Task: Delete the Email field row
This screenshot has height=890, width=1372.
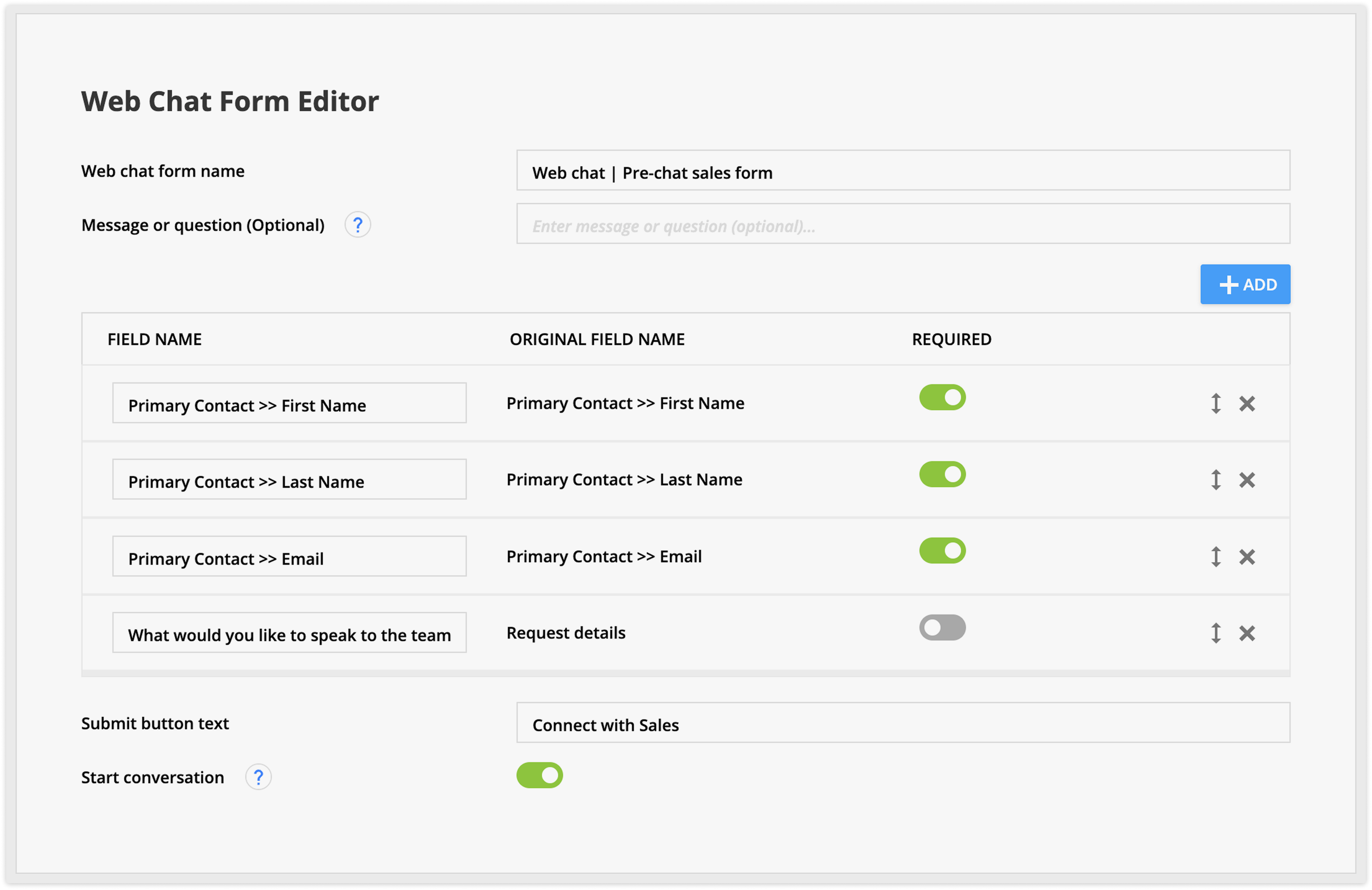Action: (x=1247, y=557)
